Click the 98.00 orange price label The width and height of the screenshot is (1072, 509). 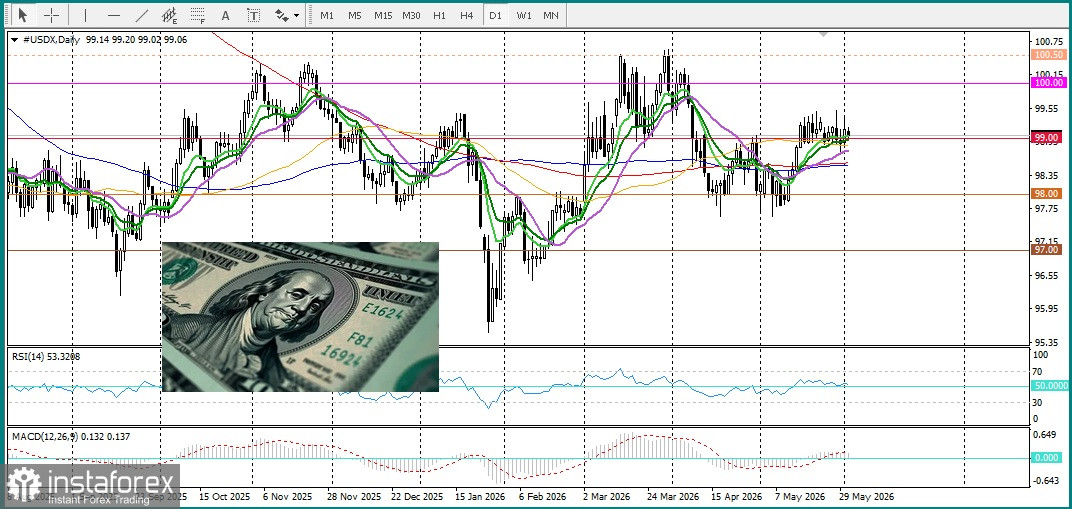[x=1047, y=194]
